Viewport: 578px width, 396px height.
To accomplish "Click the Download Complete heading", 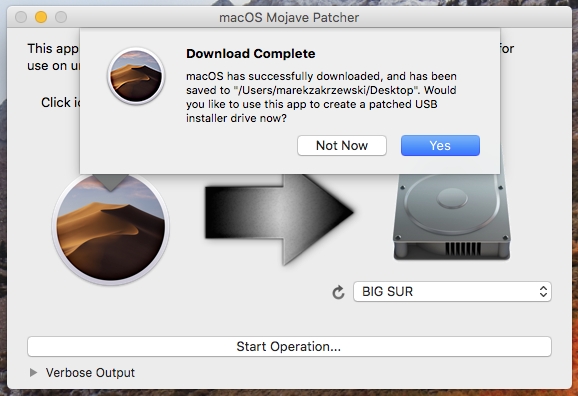I will [251, 54].
